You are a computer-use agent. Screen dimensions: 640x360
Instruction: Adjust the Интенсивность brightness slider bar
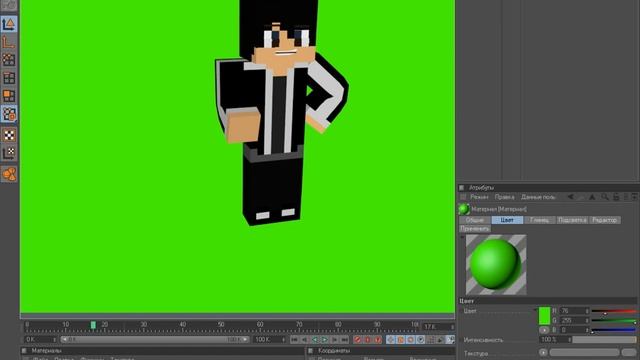[605, 340]
